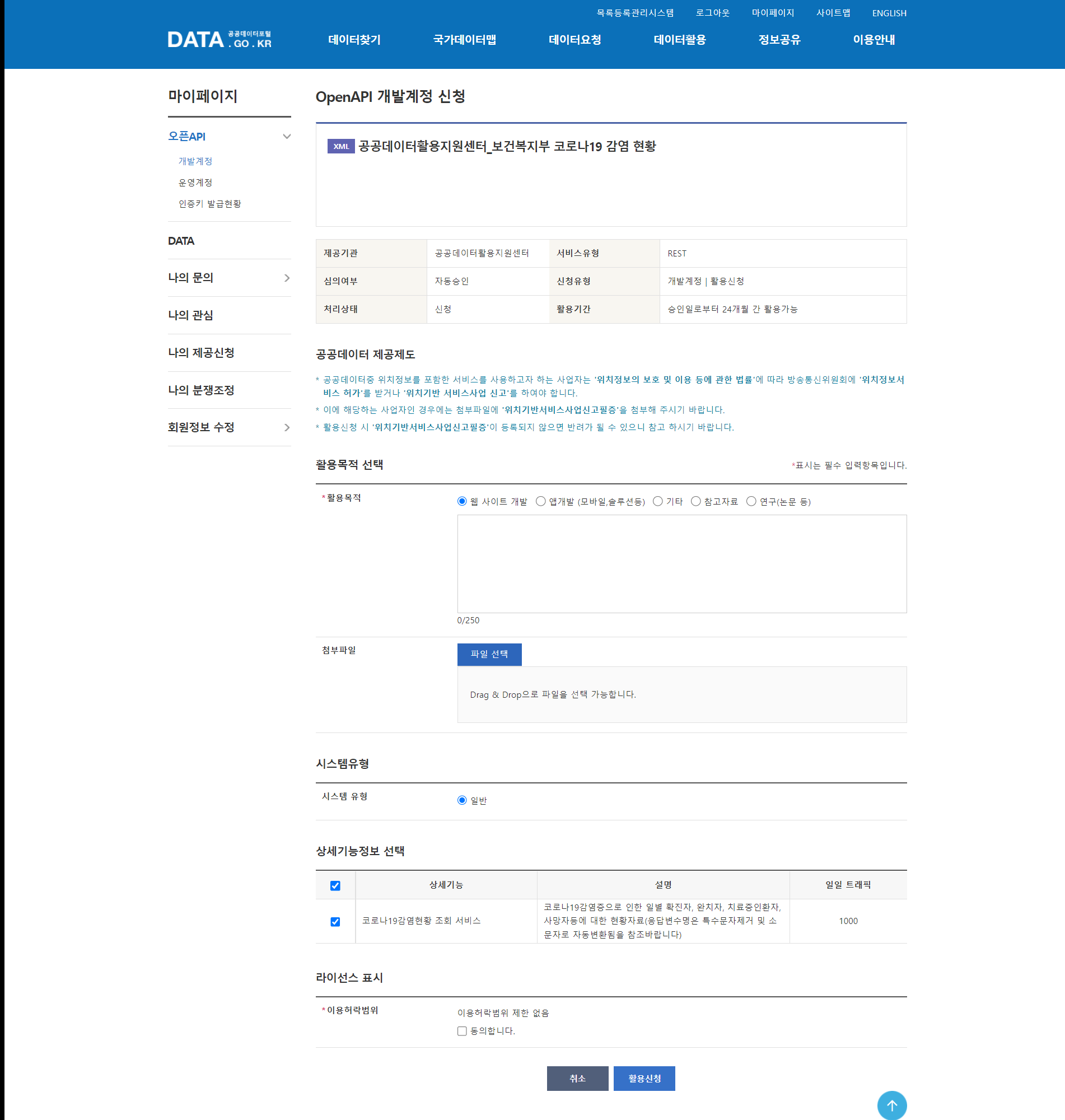
Task: Click the DATA.GO.KR portal logo
Action: pyautogui.click(x=219, y=39)
